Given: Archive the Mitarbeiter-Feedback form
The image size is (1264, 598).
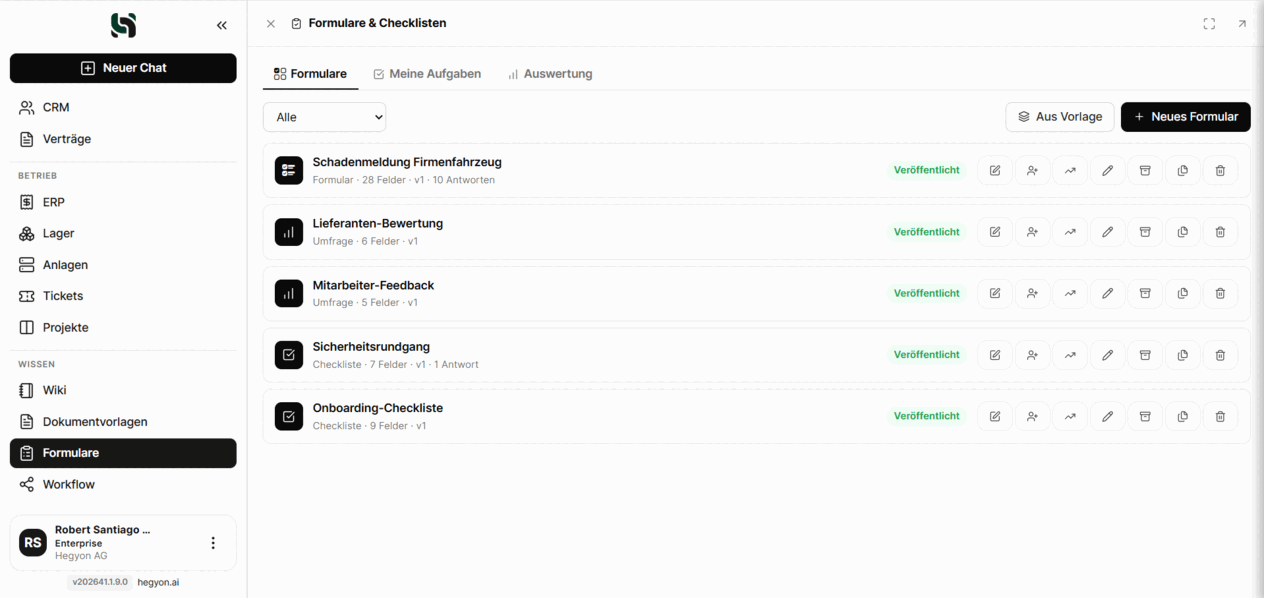Looking at the screenshot, I should click(x=1145, y=294).
